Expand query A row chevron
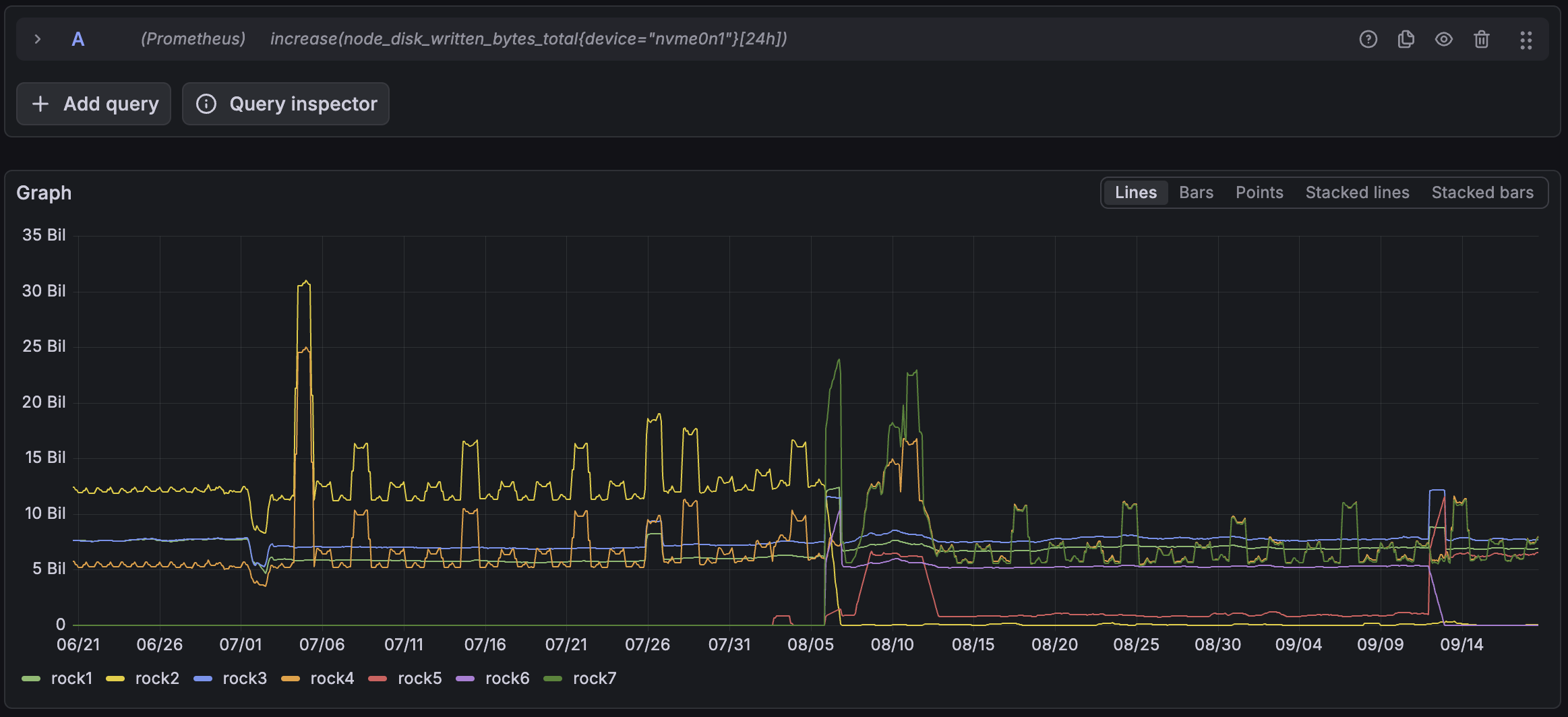This screenshot has width=1568, height=717. click(x=38, y=39)
